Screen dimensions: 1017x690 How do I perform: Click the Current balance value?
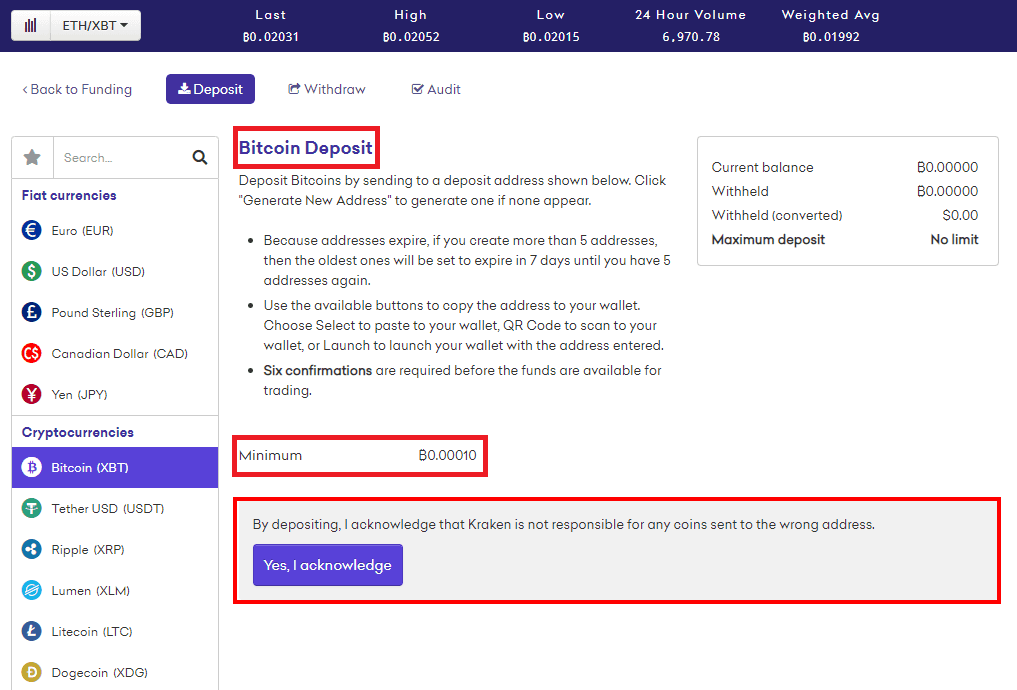click(x=948, y=167)
